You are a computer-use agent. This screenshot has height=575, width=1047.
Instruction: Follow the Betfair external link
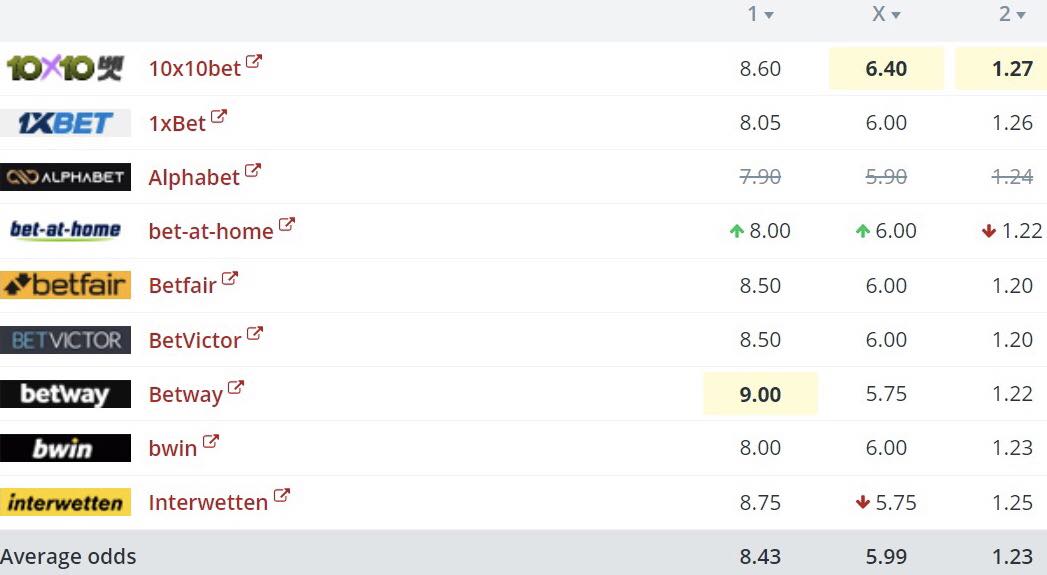tap(183, 285)
